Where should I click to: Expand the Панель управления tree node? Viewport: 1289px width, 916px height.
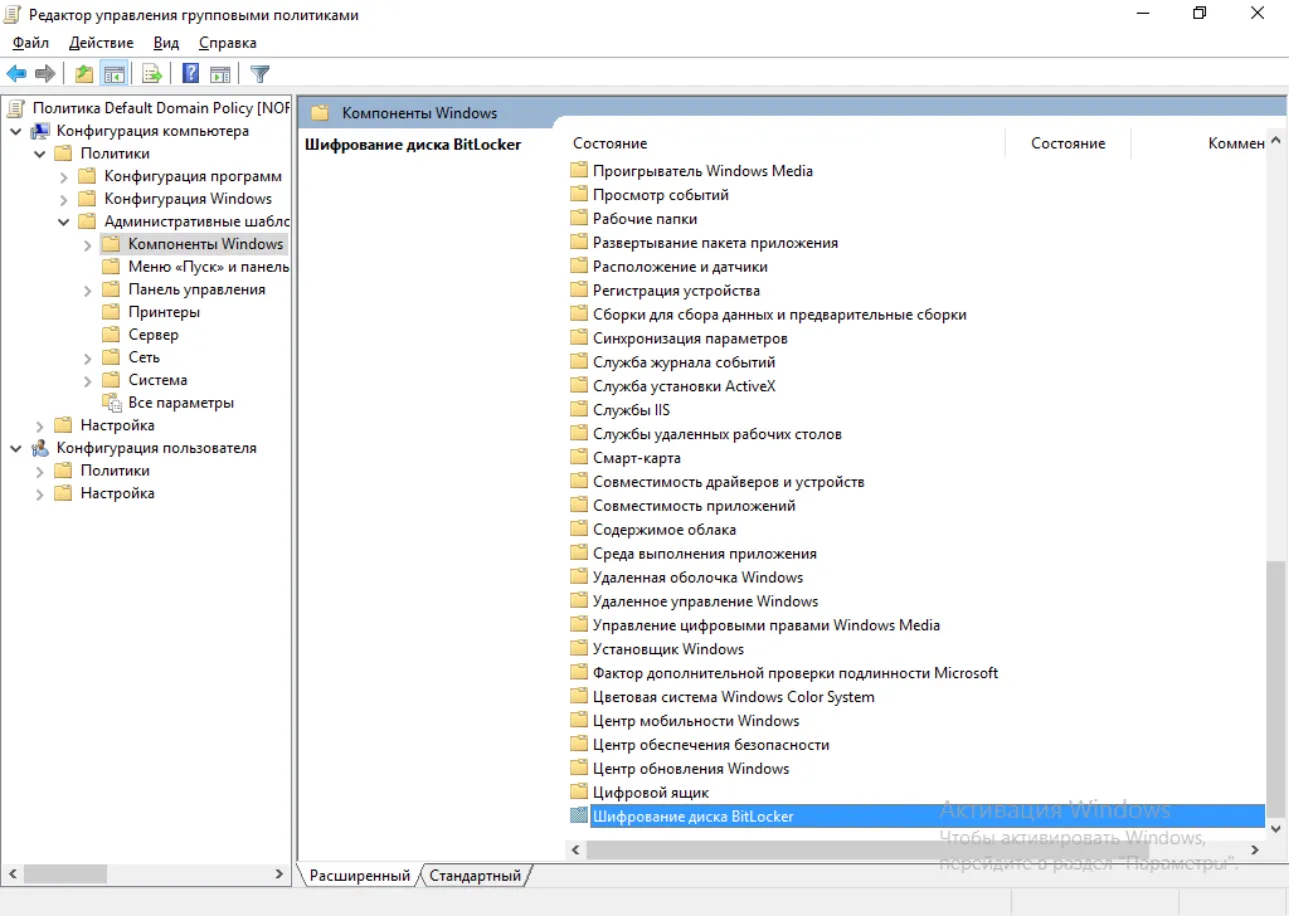click(x=88, y=290)
